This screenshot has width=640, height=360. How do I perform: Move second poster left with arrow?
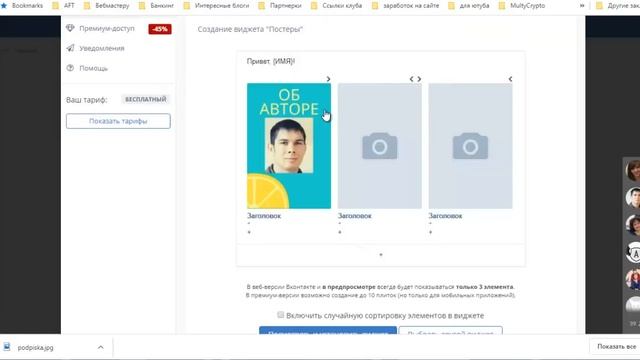pos(411,79)
